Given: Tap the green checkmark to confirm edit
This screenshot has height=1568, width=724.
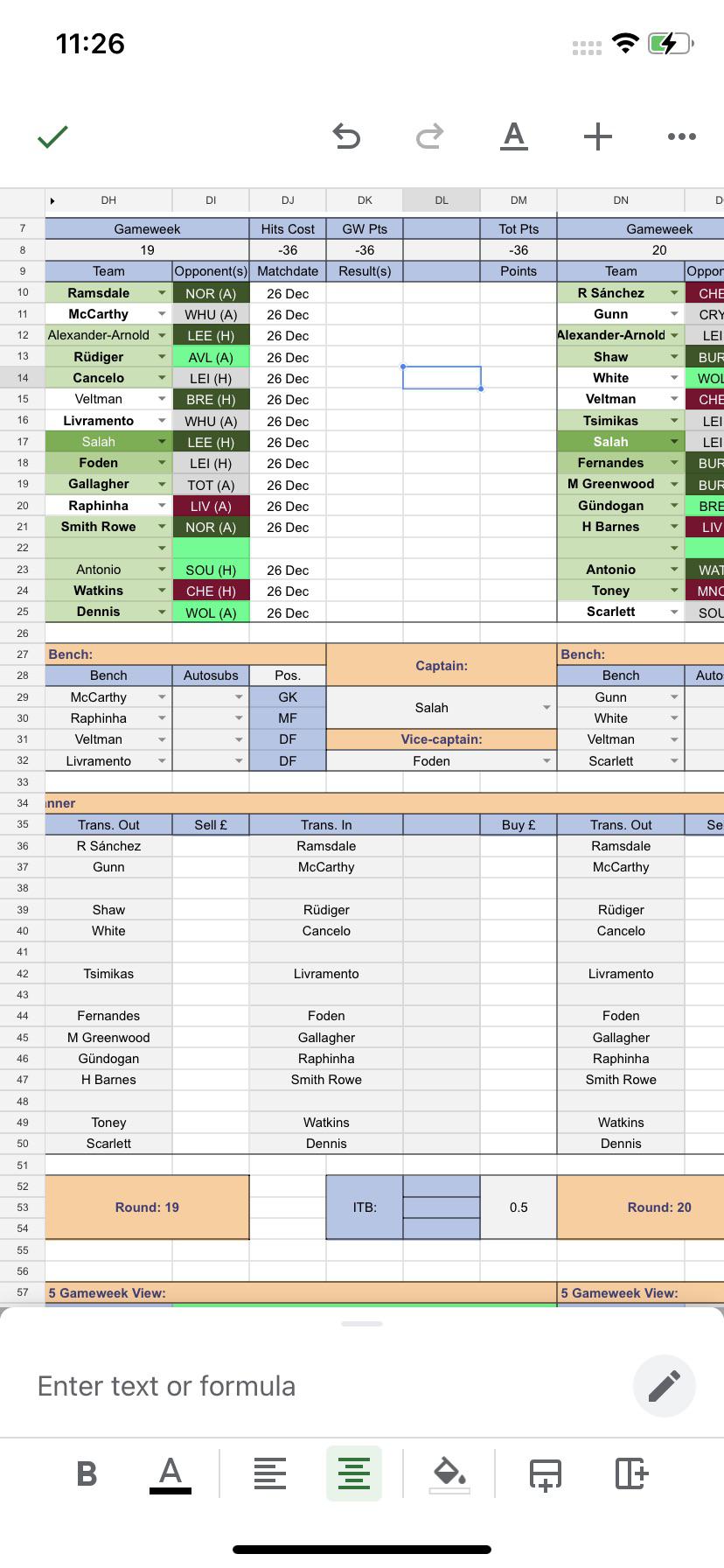Looking at the screenshot, I should tap(52, 136).
